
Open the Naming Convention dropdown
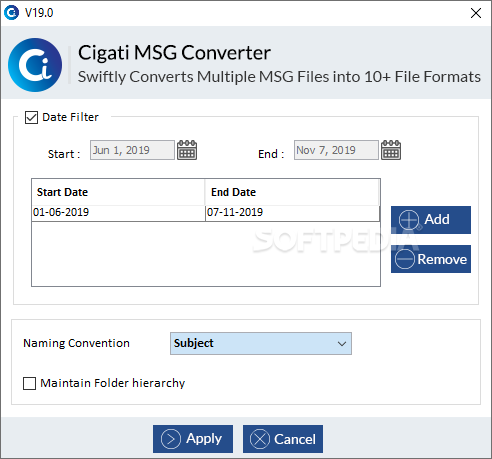(x=261, y=343)
